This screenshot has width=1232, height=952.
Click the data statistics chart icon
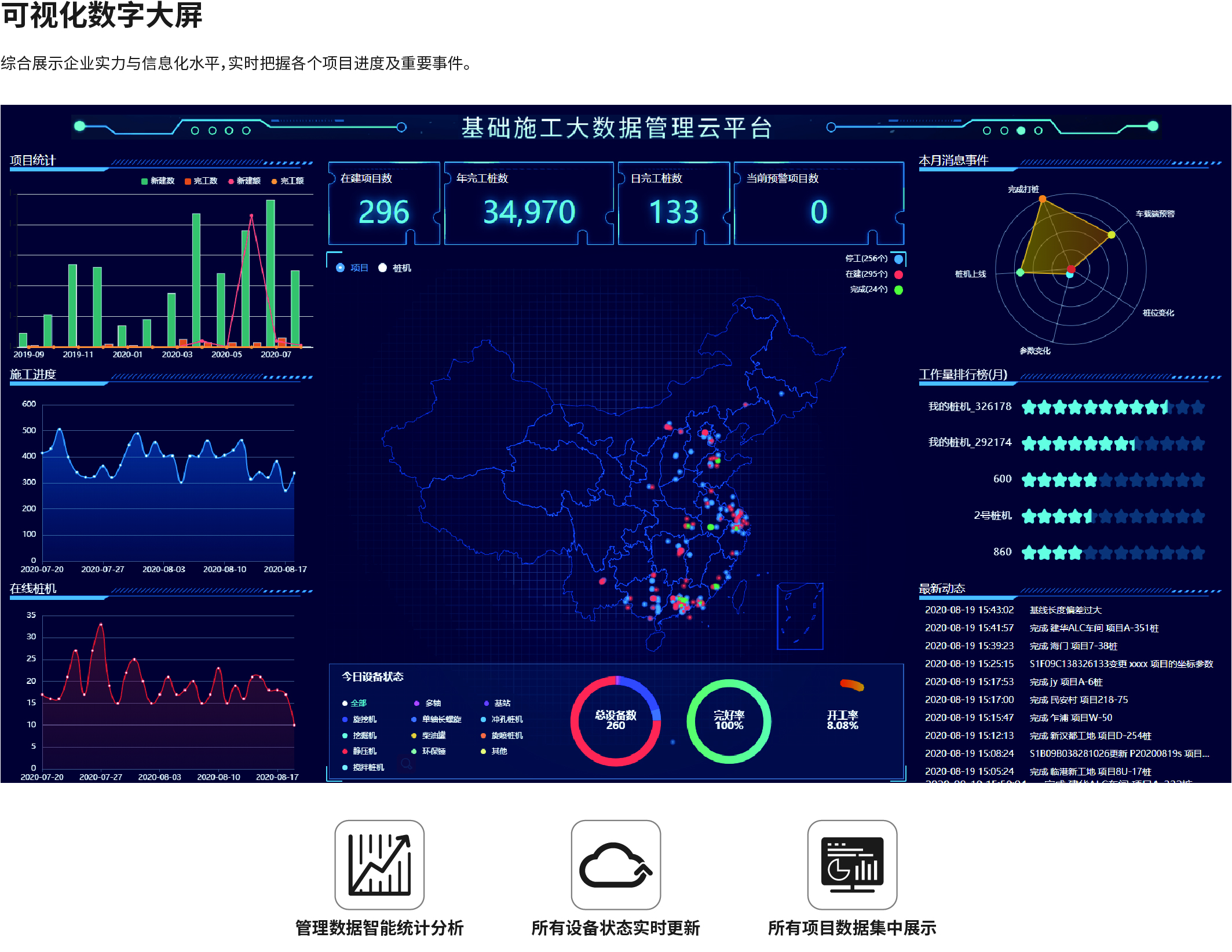tap(379, 864)
